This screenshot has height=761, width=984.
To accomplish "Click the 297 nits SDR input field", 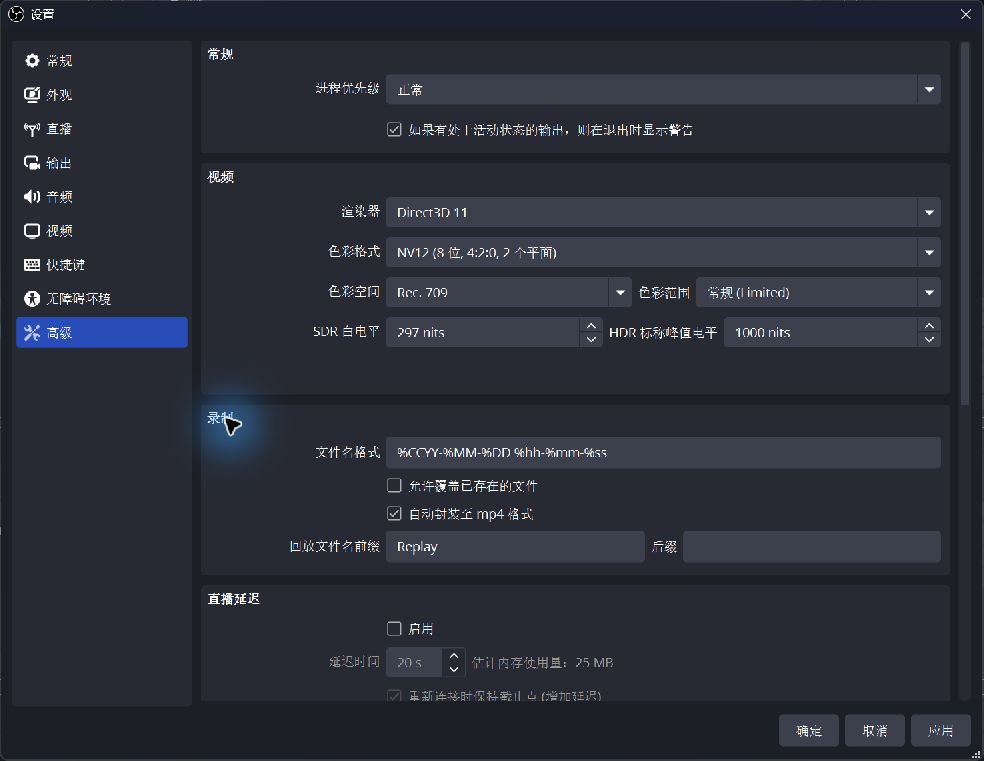I will pos(483,333).
